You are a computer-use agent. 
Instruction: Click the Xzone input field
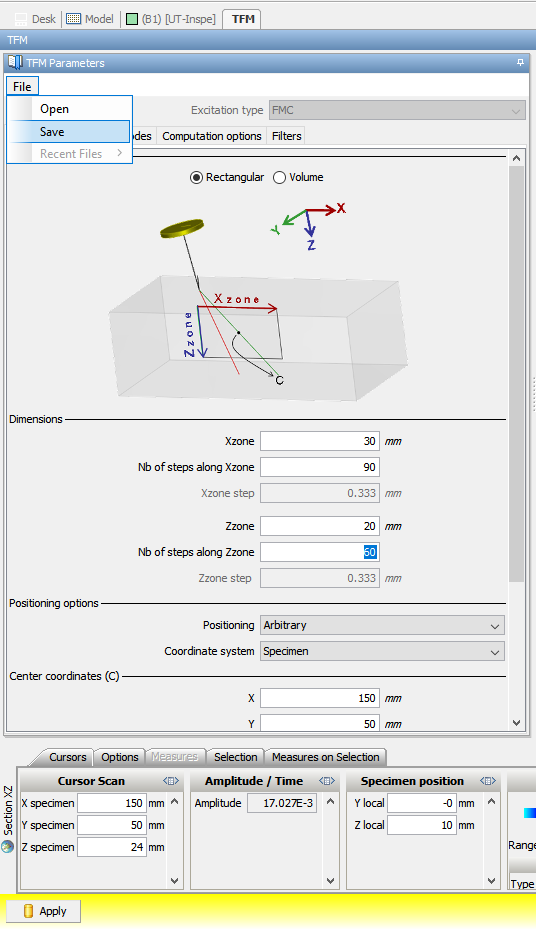(320, 441)
